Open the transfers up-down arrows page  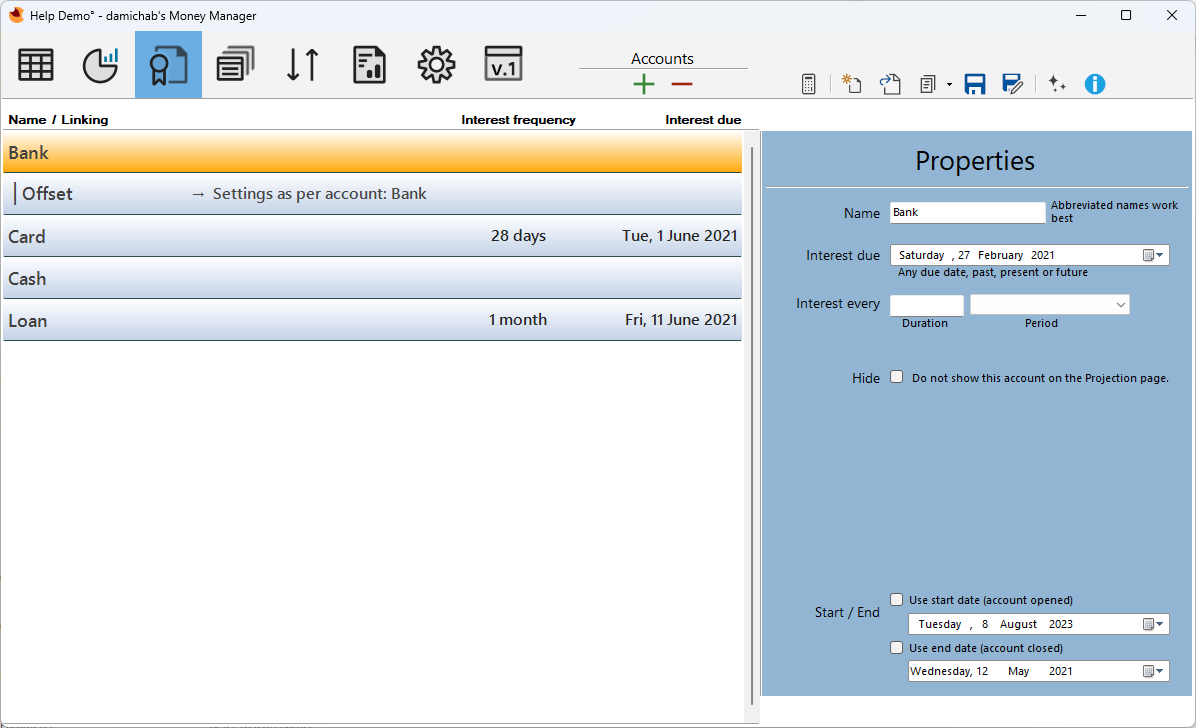303,65
